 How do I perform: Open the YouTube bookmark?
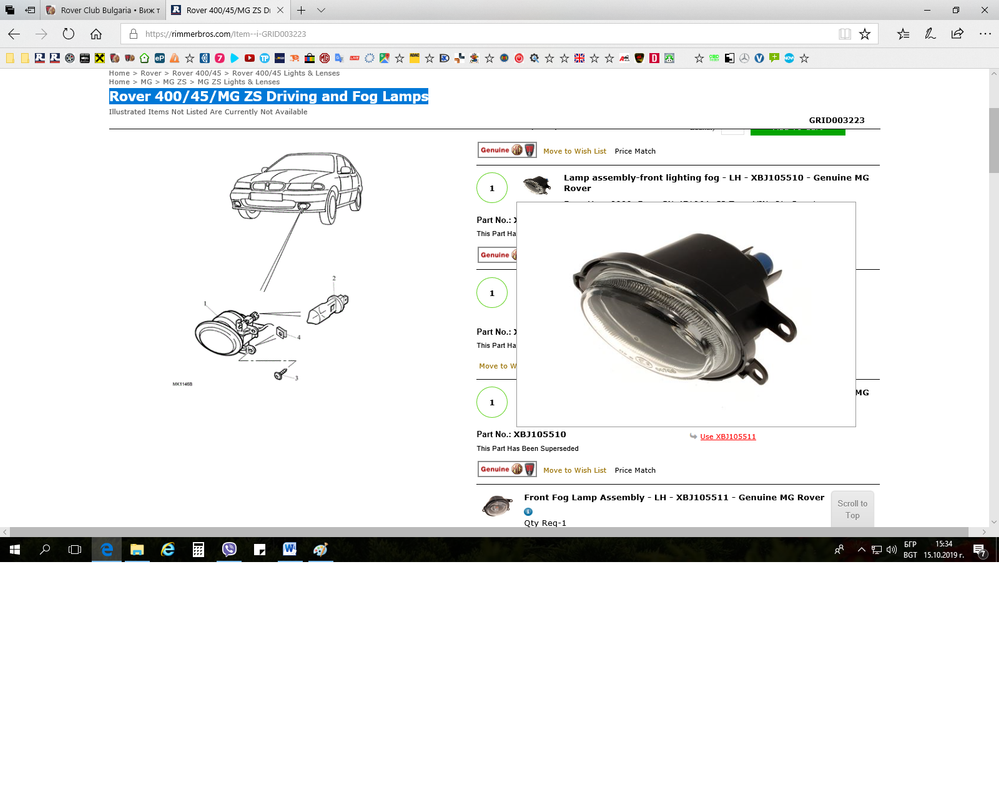click(x=249, y=58)
